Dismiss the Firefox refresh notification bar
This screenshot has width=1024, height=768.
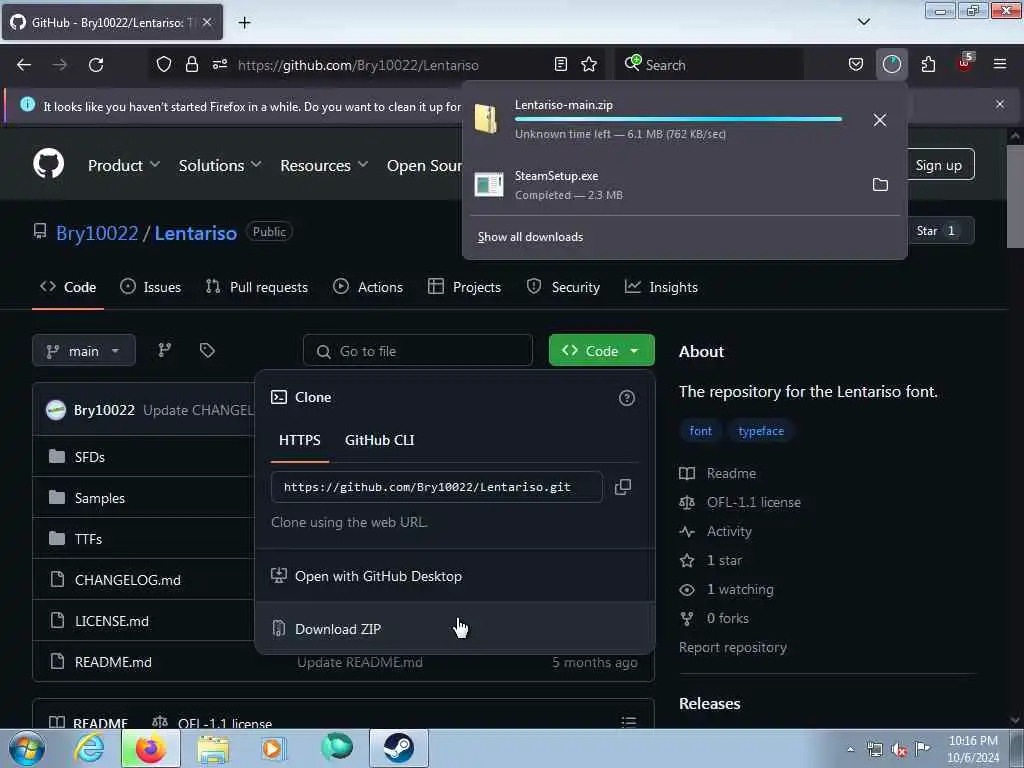1000,104
